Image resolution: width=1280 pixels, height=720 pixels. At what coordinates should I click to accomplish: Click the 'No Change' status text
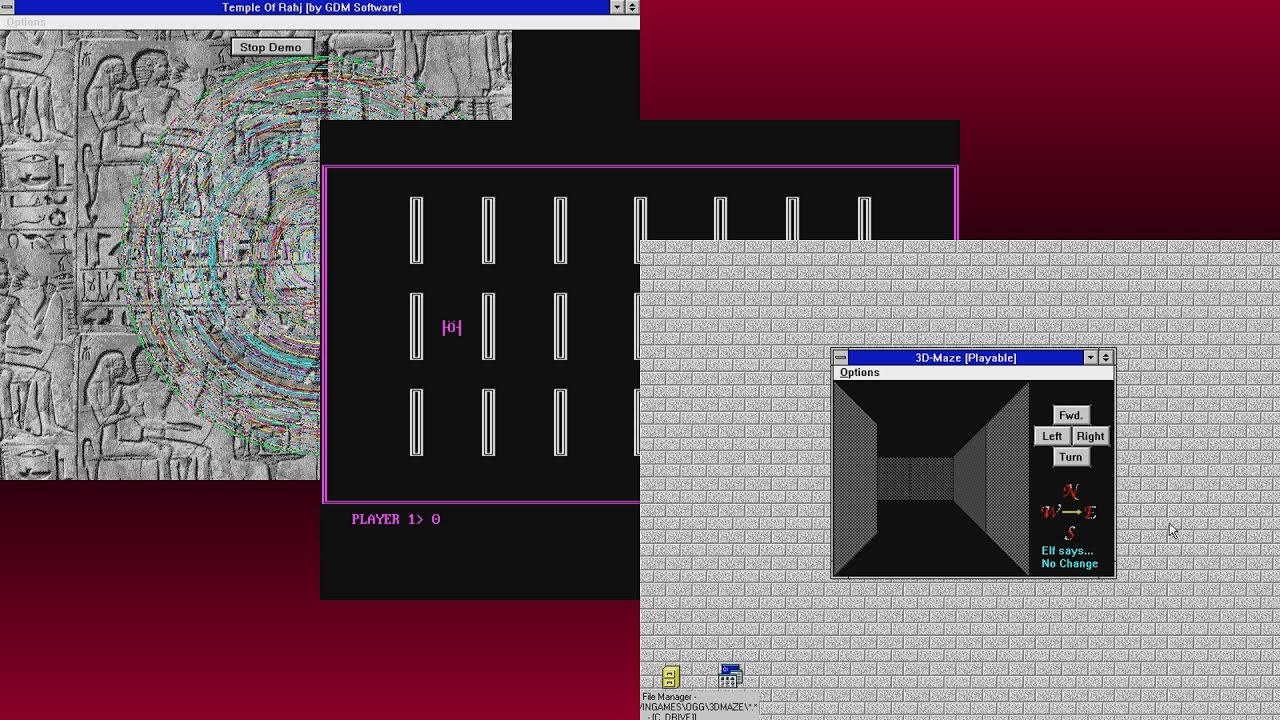coord(1069,563)
